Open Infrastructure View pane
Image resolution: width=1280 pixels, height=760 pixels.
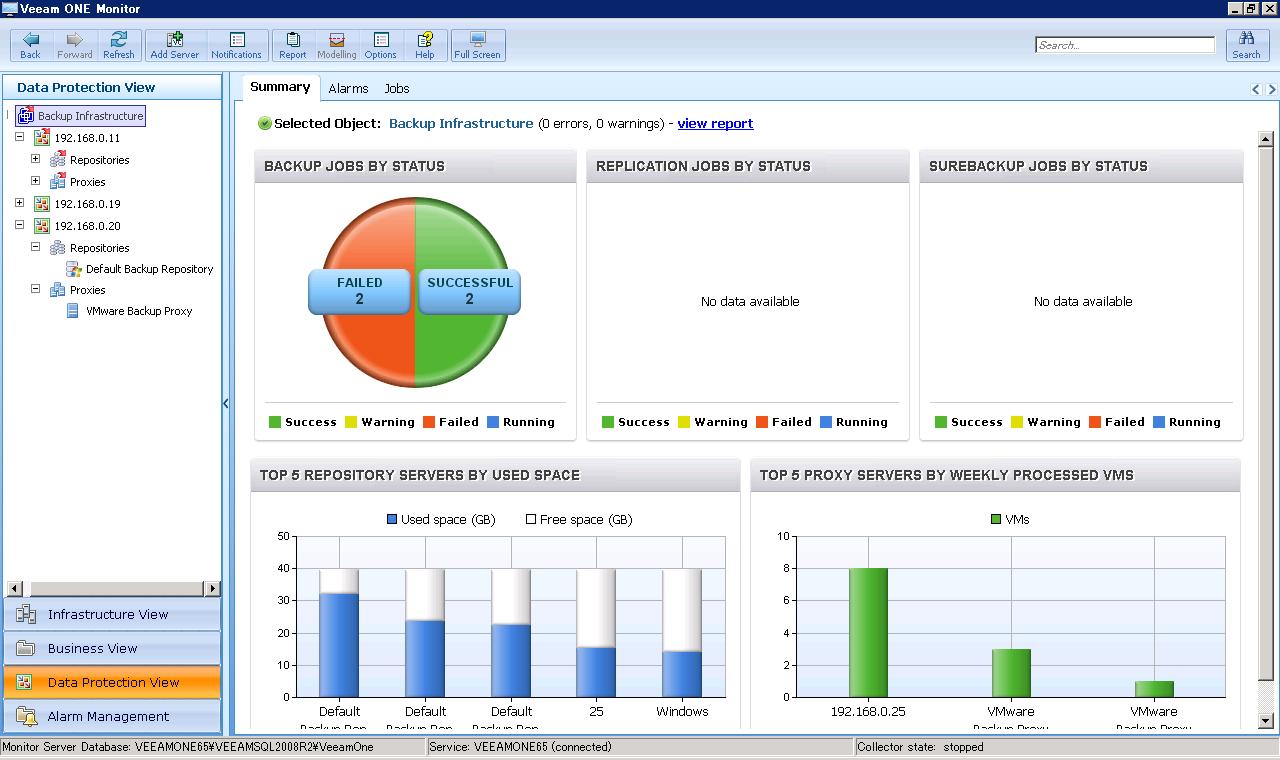tap(112, 615)
